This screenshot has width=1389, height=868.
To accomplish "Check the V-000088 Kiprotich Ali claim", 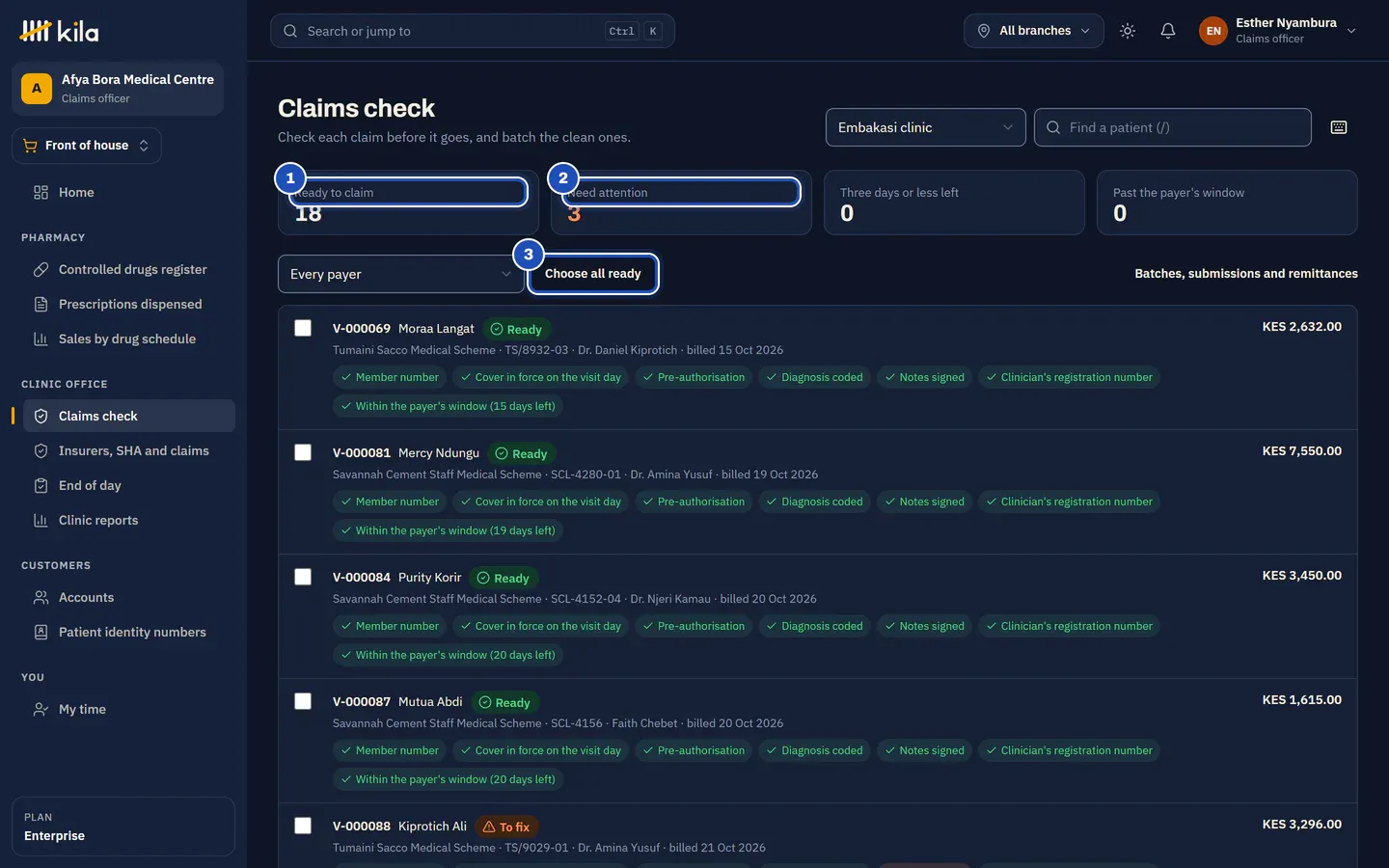I will tap(303, 826).
